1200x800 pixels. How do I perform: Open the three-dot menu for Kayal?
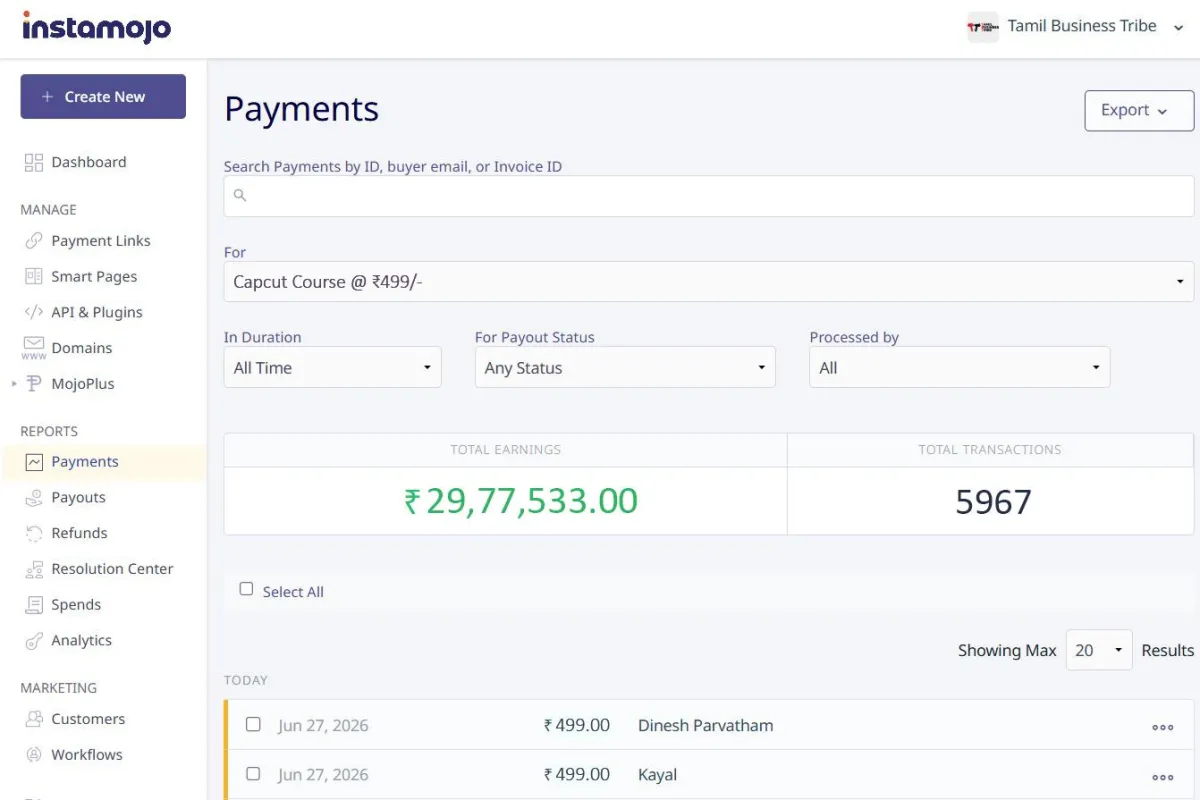pyautogui.click(x=1162, y=777)
